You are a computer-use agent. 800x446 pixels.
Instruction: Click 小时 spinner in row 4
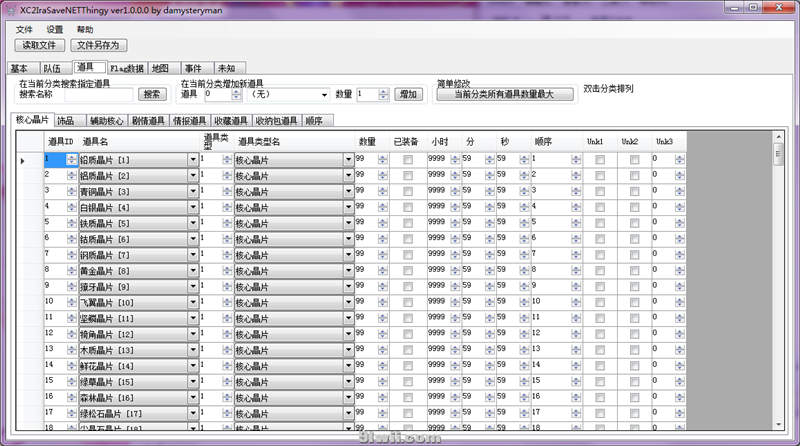[455, 207]
